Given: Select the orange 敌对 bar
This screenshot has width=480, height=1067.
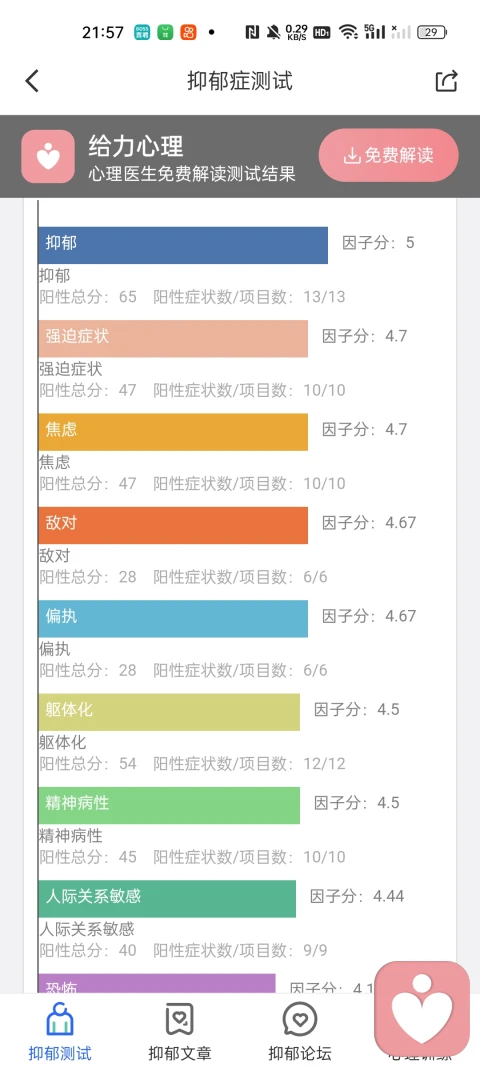Looking at the screenshot, I should coord(173,525).
